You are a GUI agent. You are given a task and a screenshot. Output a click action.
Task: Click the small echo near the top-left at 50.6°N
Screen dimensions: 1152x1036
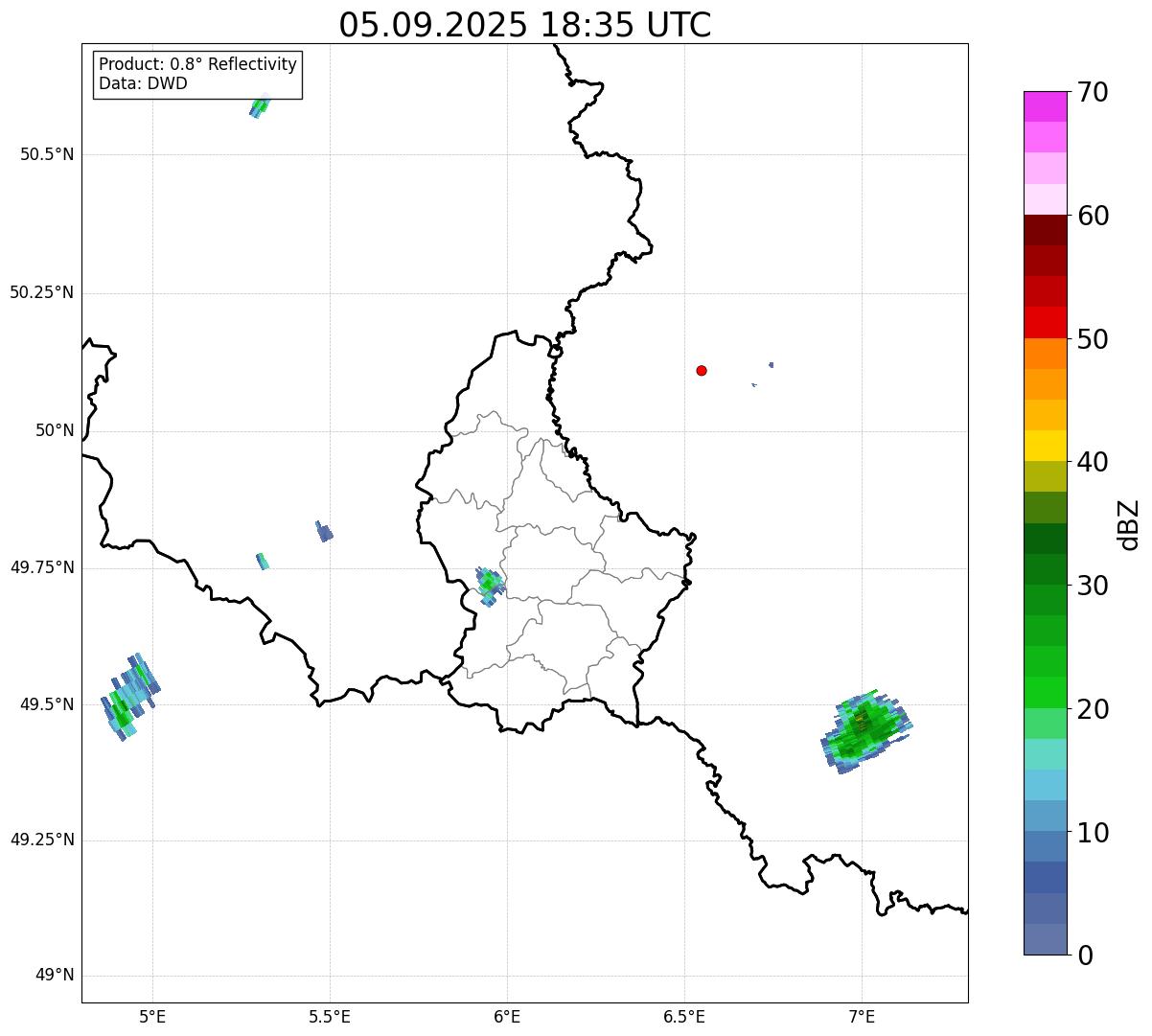(260, 105)
